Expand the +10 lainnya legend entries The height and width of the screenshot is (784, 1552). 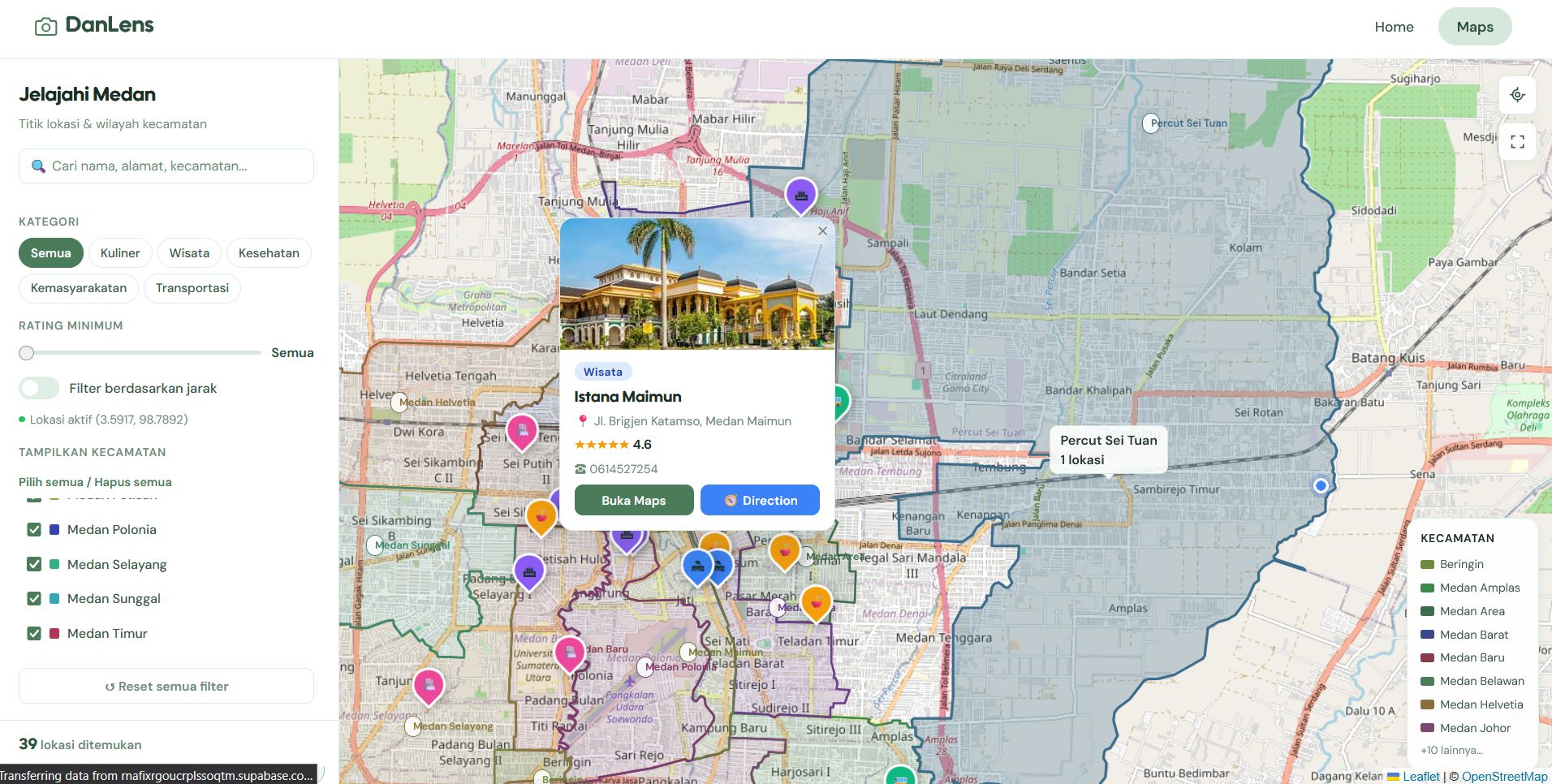1451,751
